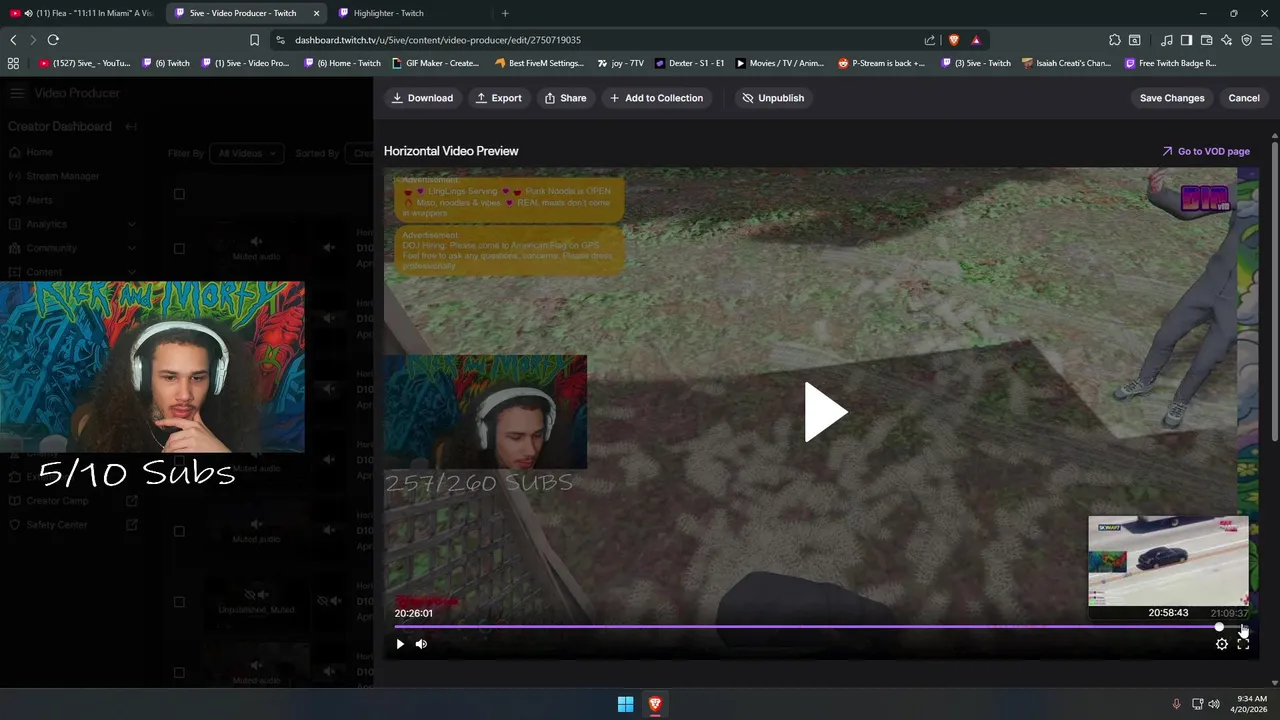
Task: Go back in browser history
Action: click(13, 40)
